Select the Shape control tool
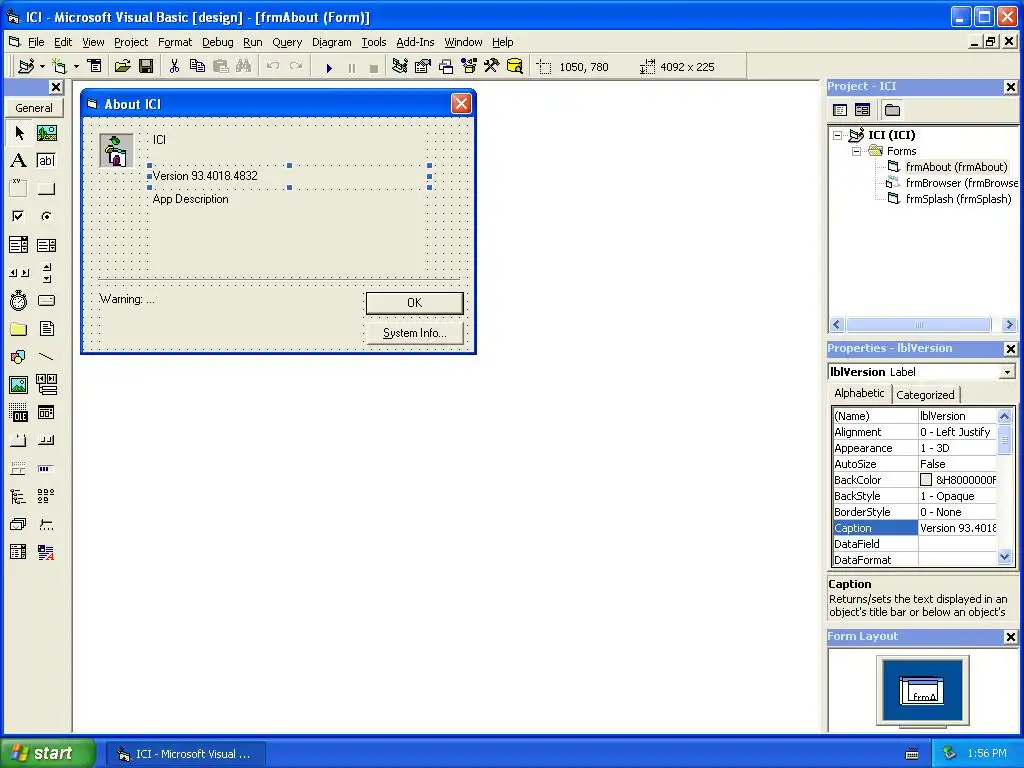The width and height of the screenshot is (1024, 768). [19, 357]
